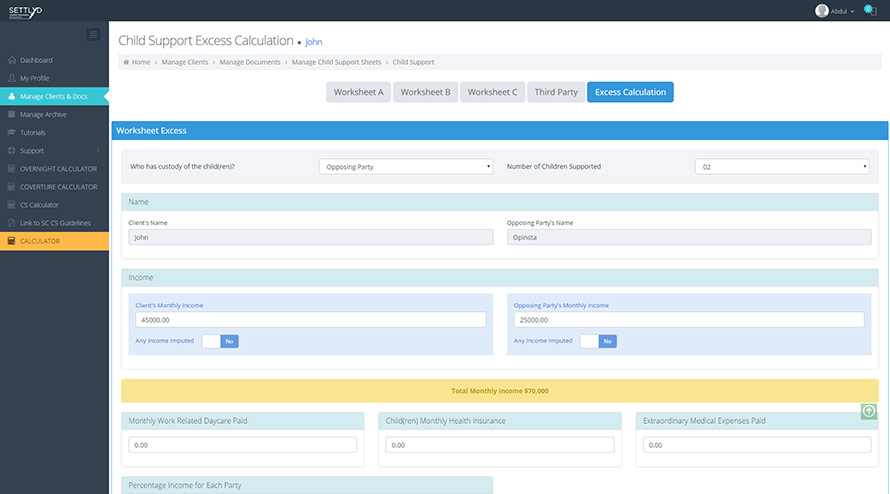Toggle opposing party's Any Income Imputed switch
The width and height of the screenshot is (890, 494).
coord(598,341)
